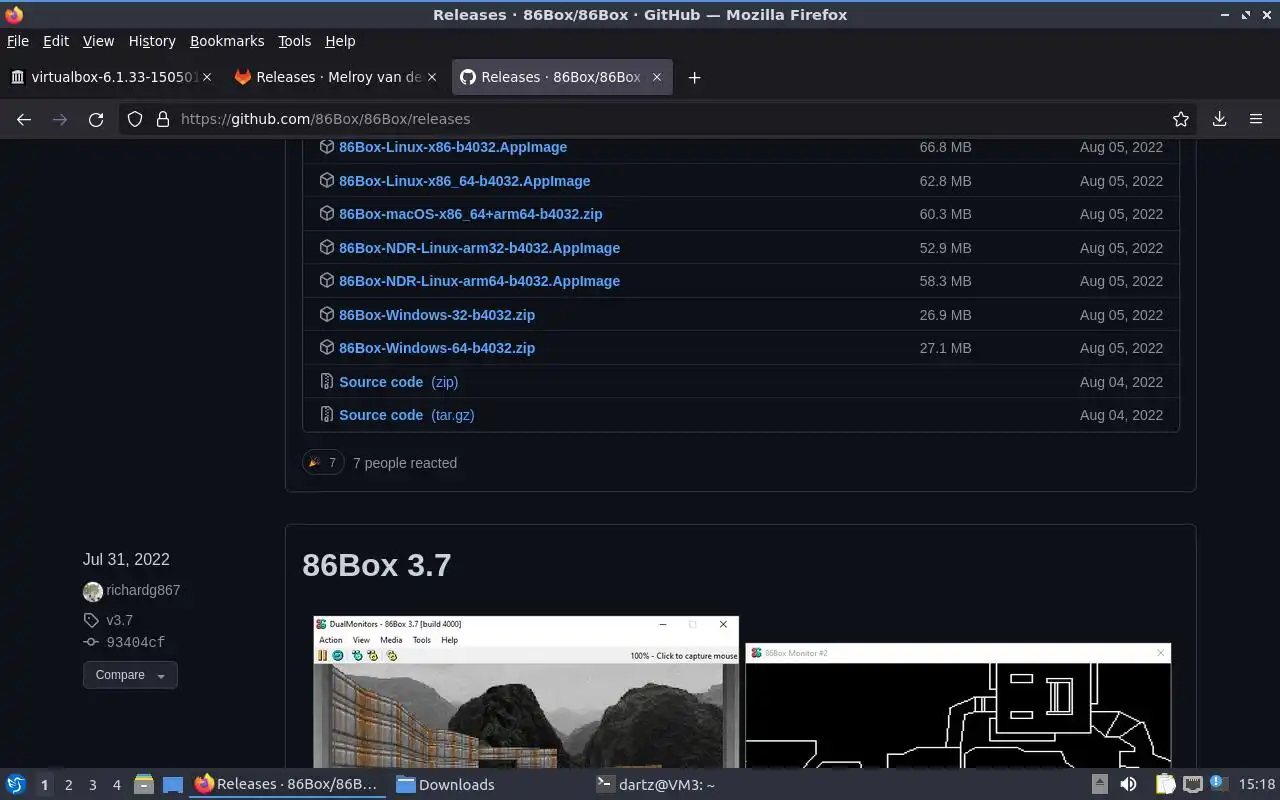The height and width of the screenshot is (800, 1280).
Task: Download 86Box-NDR-Linux-arm32-b4032.AppImage
Action: (480, 248)
